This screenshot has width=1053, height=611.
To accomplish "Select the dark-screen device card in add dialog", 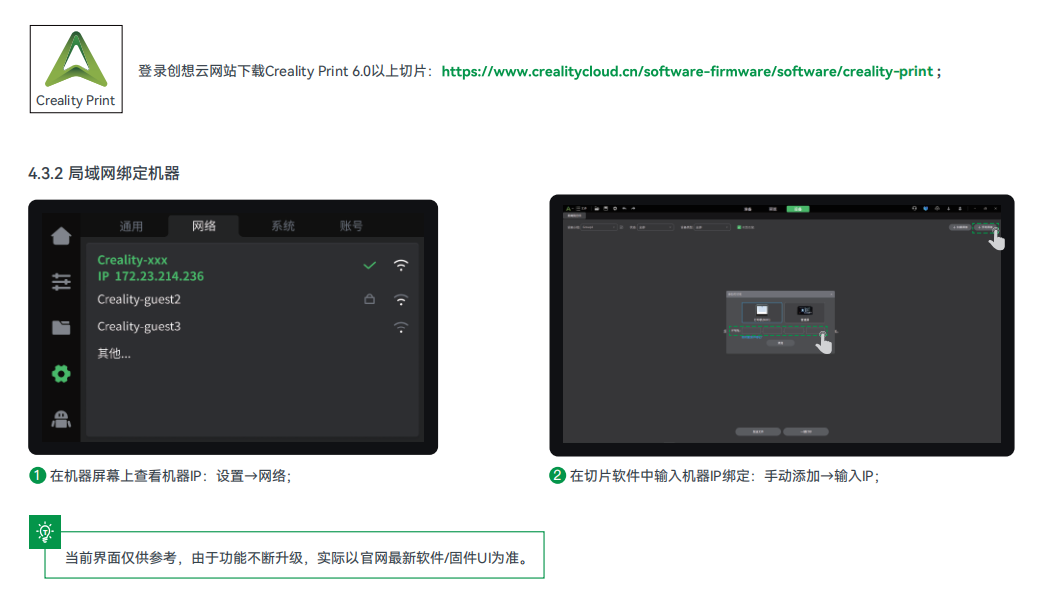I will coord(805,312).
